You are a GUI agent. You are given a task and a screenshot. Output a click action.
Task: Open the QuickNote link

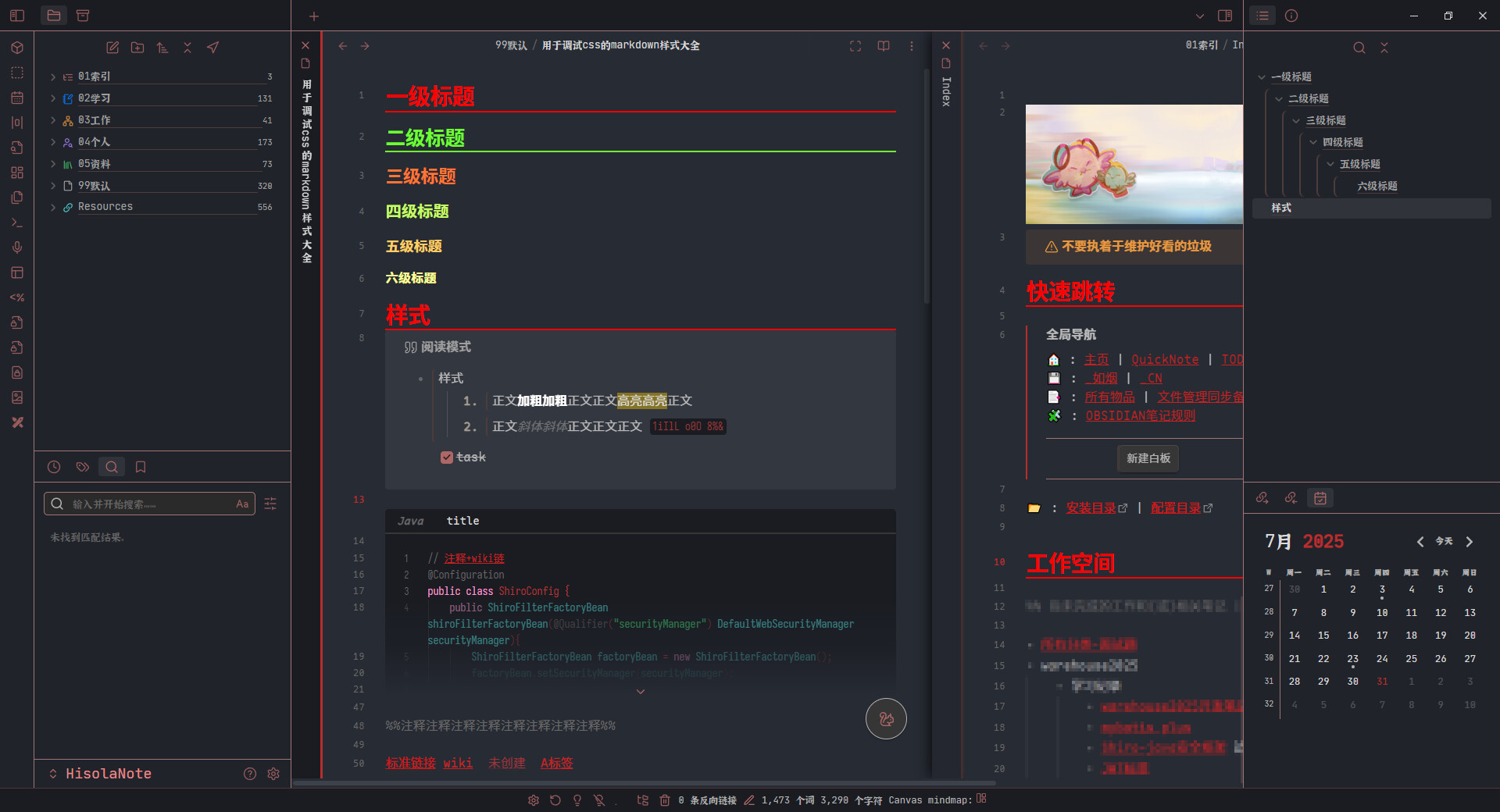coord(1165,360)
